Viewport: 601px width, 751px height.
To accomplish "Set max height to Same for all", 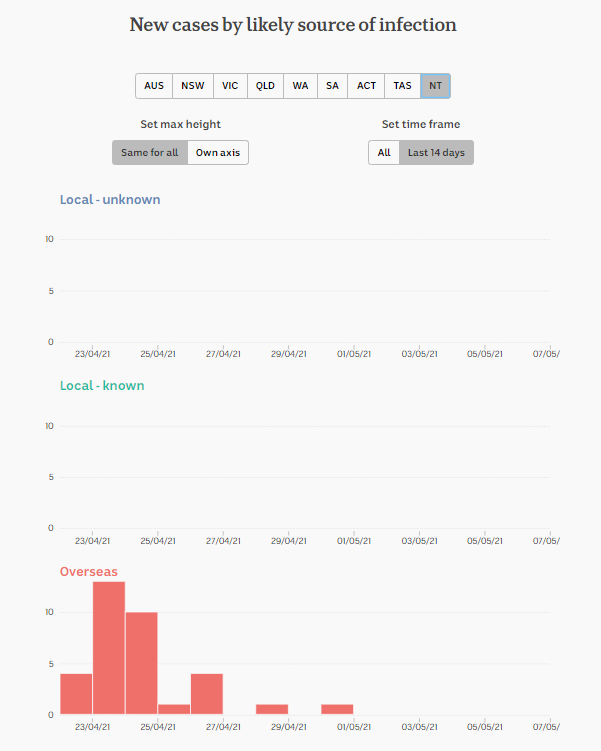I will (x=150, y=152).
